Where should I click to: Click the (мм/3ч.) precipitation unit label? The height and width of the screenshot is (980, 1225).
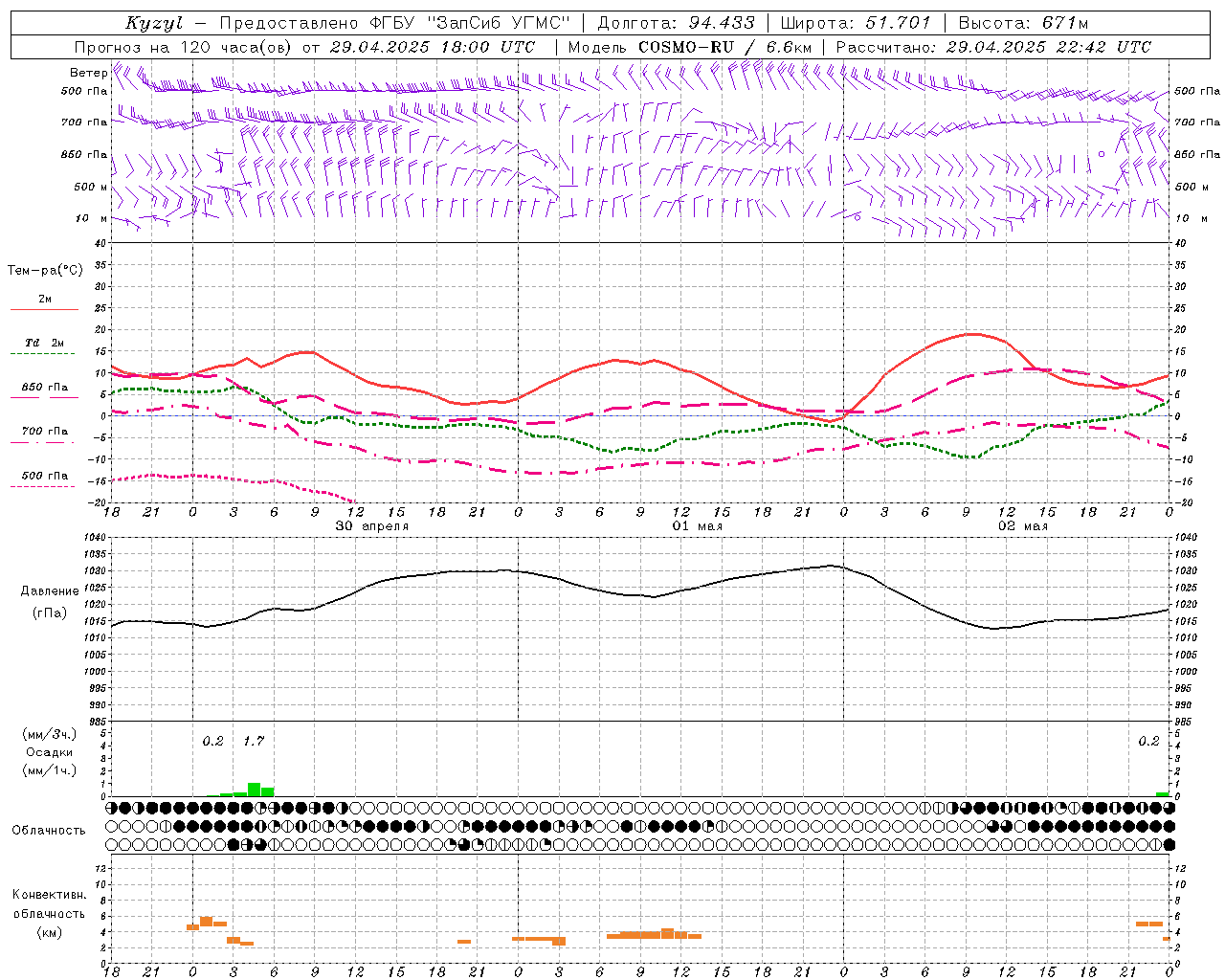point(50,734)
